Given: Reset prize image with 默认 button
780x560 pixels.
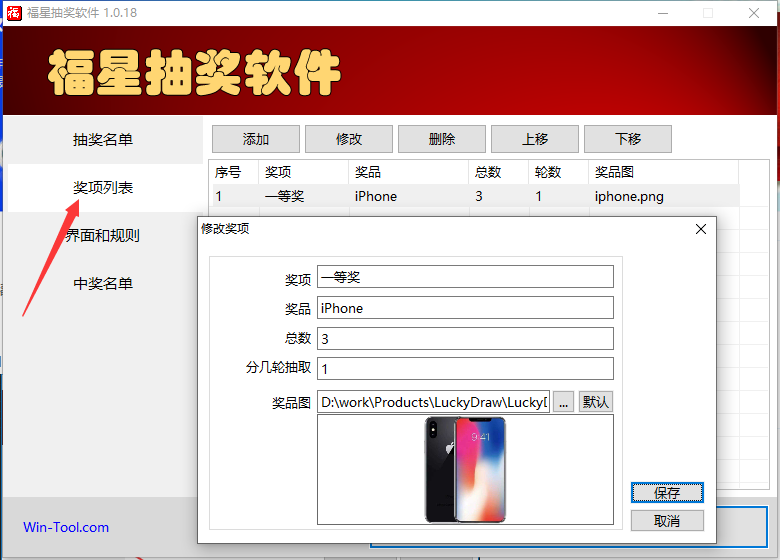Looking at the screenshot, I should coord(595,402).
